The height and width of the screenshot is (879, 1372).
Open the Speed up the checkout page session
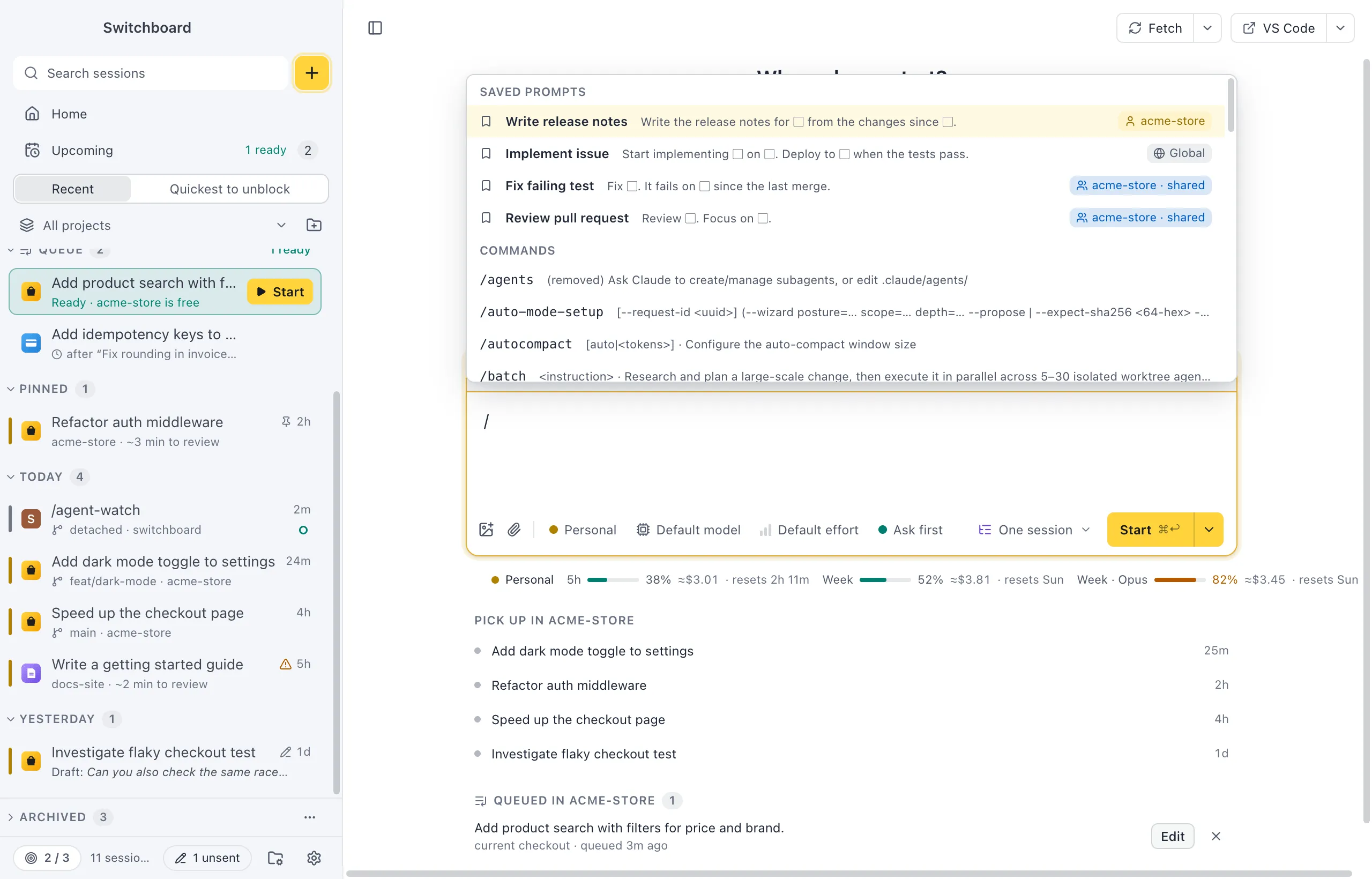coord(166,622)
